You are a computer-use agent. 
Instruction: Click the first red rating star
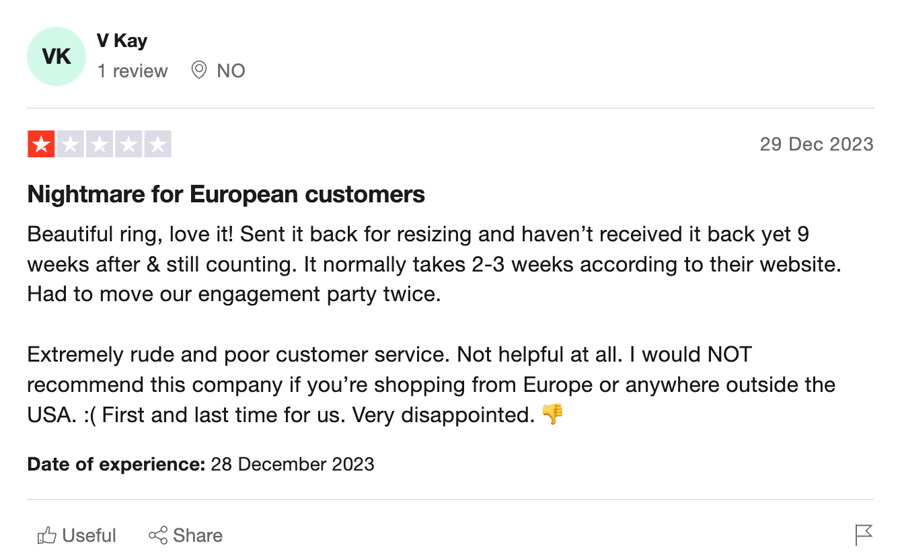(x=41, y=144)
